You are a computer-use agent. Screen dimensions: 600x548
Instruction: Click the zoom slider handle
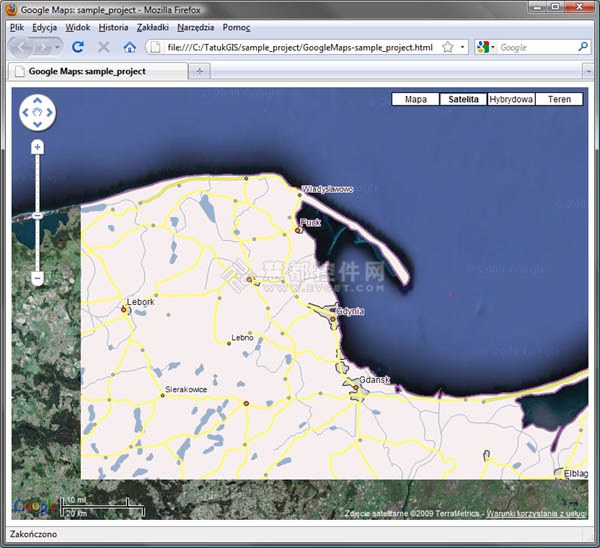[37, 216]
